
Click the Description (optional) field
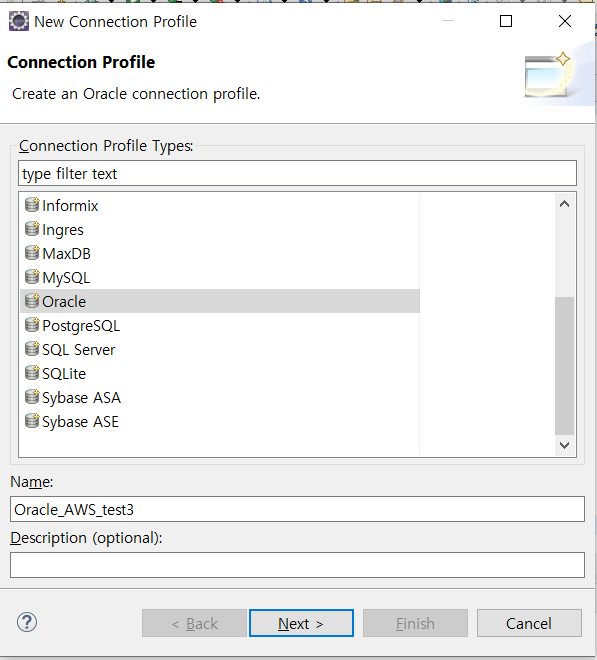tap(297, 565)
